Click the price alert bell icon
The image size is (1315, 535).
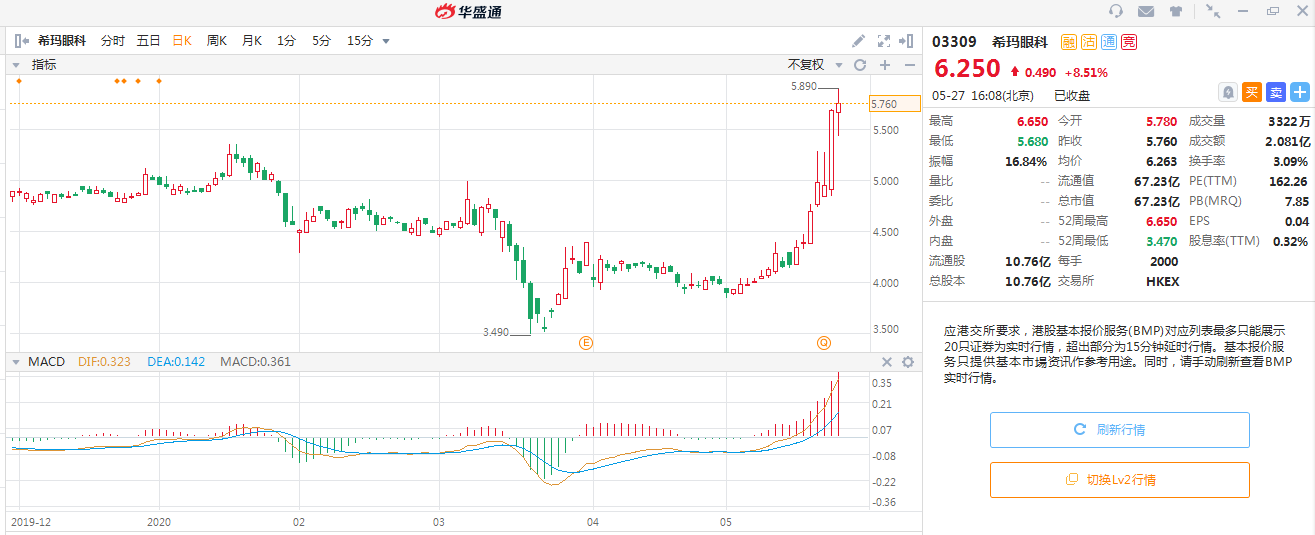pyautogui.click(x=1227, y=92)
